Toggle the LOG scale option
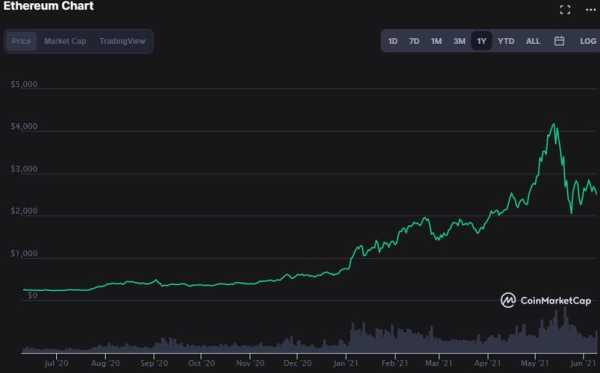 coord(588,41)
